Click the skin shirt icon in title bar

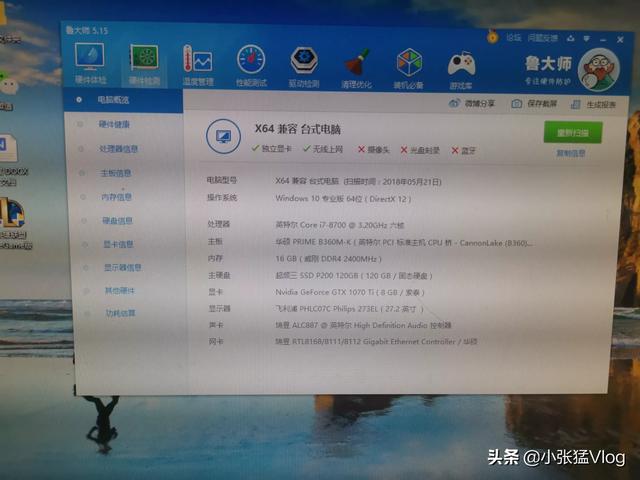click(570, 38)
